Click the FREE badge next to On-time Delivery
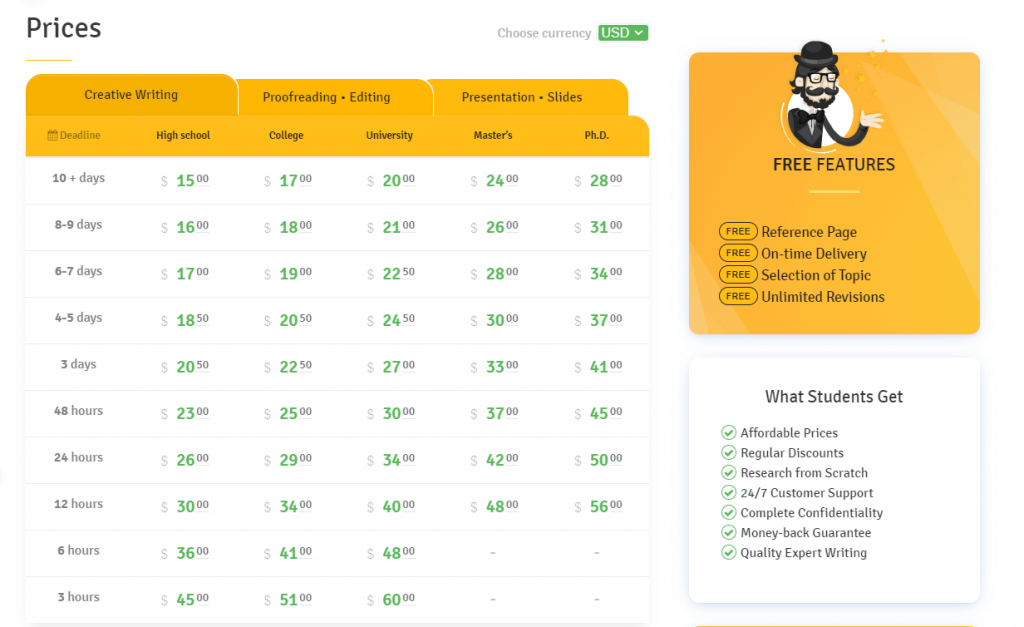The height and width of the screenshot is (627, 1024). tap(738, 253)
